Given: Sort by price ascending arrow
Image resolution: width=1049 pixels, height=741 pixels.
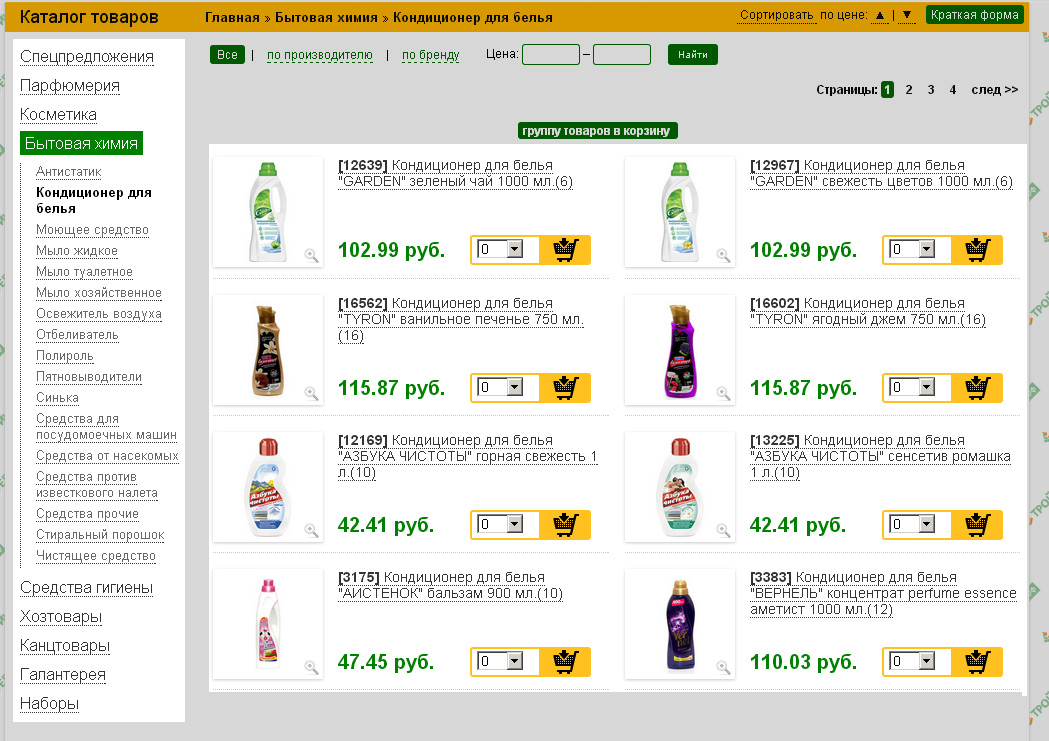Looking at the screenshot, I should pos(880,15).
